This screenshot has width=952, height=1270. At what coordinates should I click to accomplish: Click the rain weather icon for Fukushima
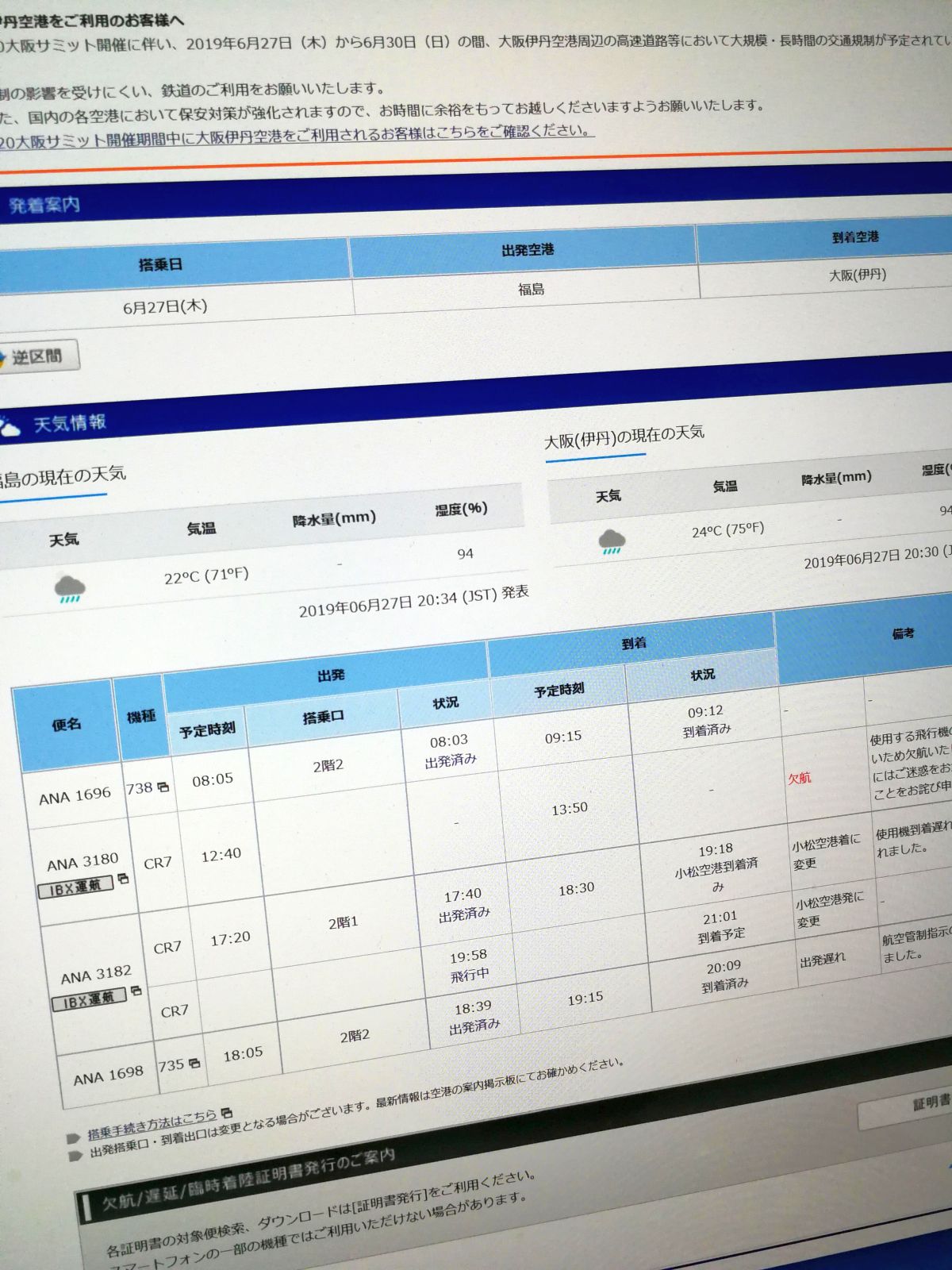pyautogui.click(x=70, y=589)
